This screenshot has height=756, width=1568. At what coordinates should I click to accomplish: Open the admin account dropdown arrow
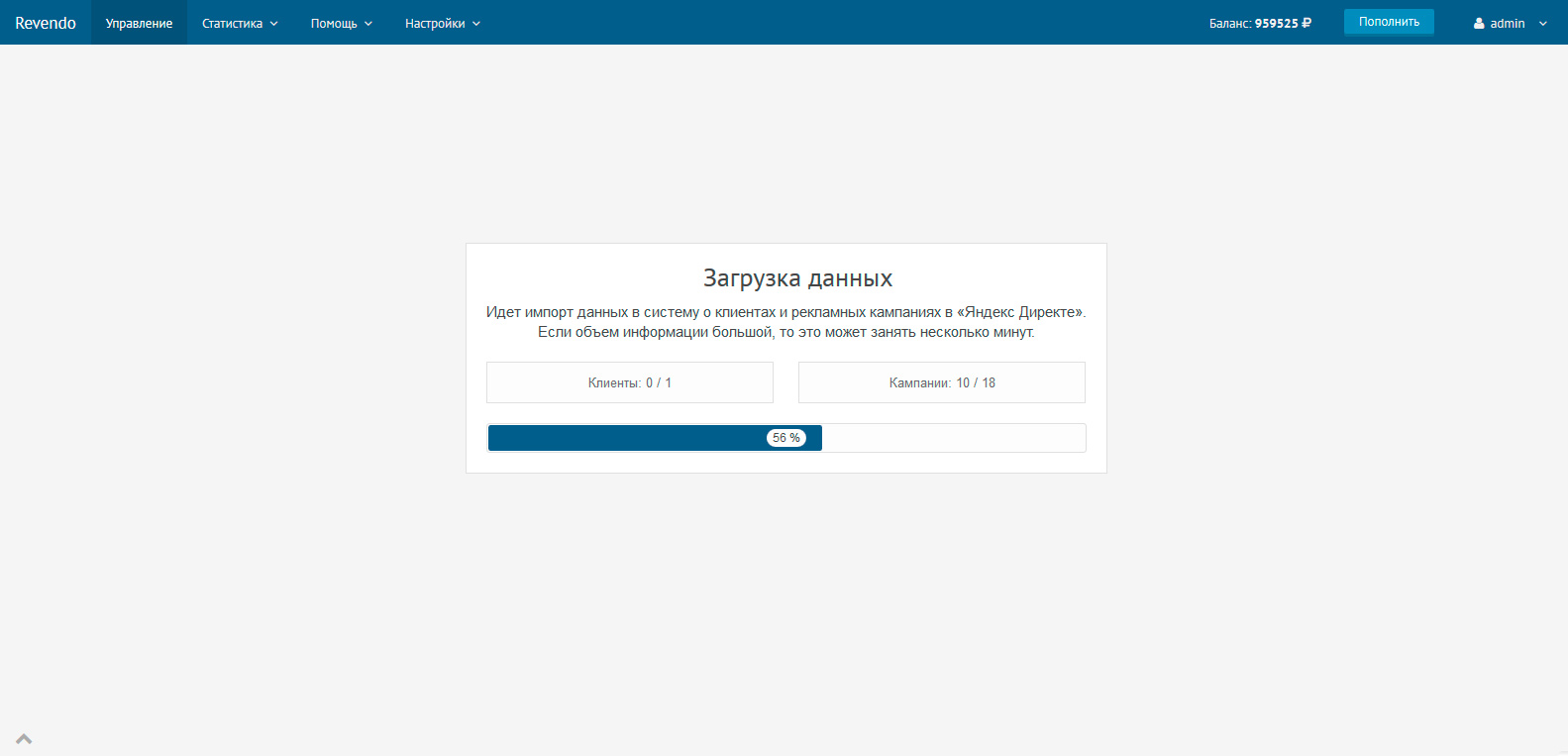1542,24
